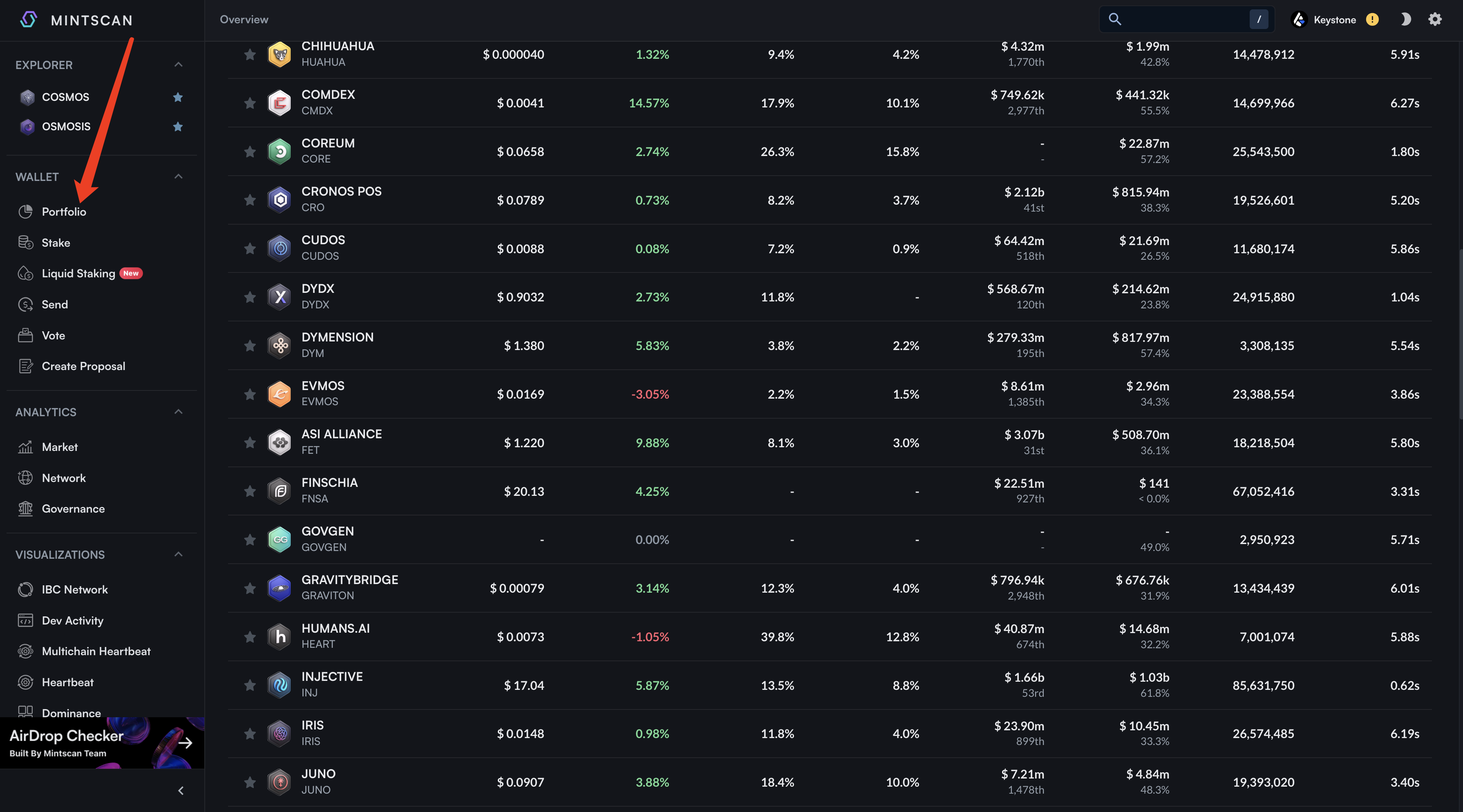
Task: Collapse the ANALYTICS section chevron
Action: (178, 412)
